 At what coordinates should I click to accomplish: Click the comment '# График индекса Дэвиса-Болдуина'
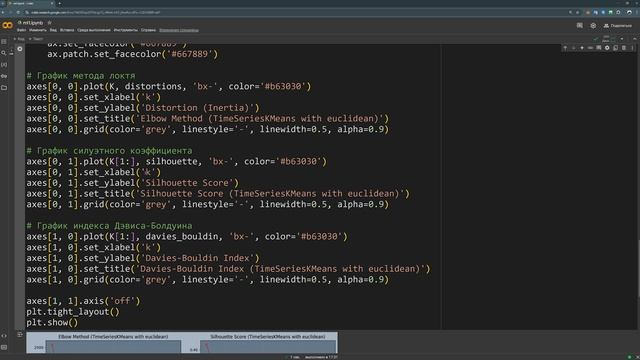click(x=109, y=226)
